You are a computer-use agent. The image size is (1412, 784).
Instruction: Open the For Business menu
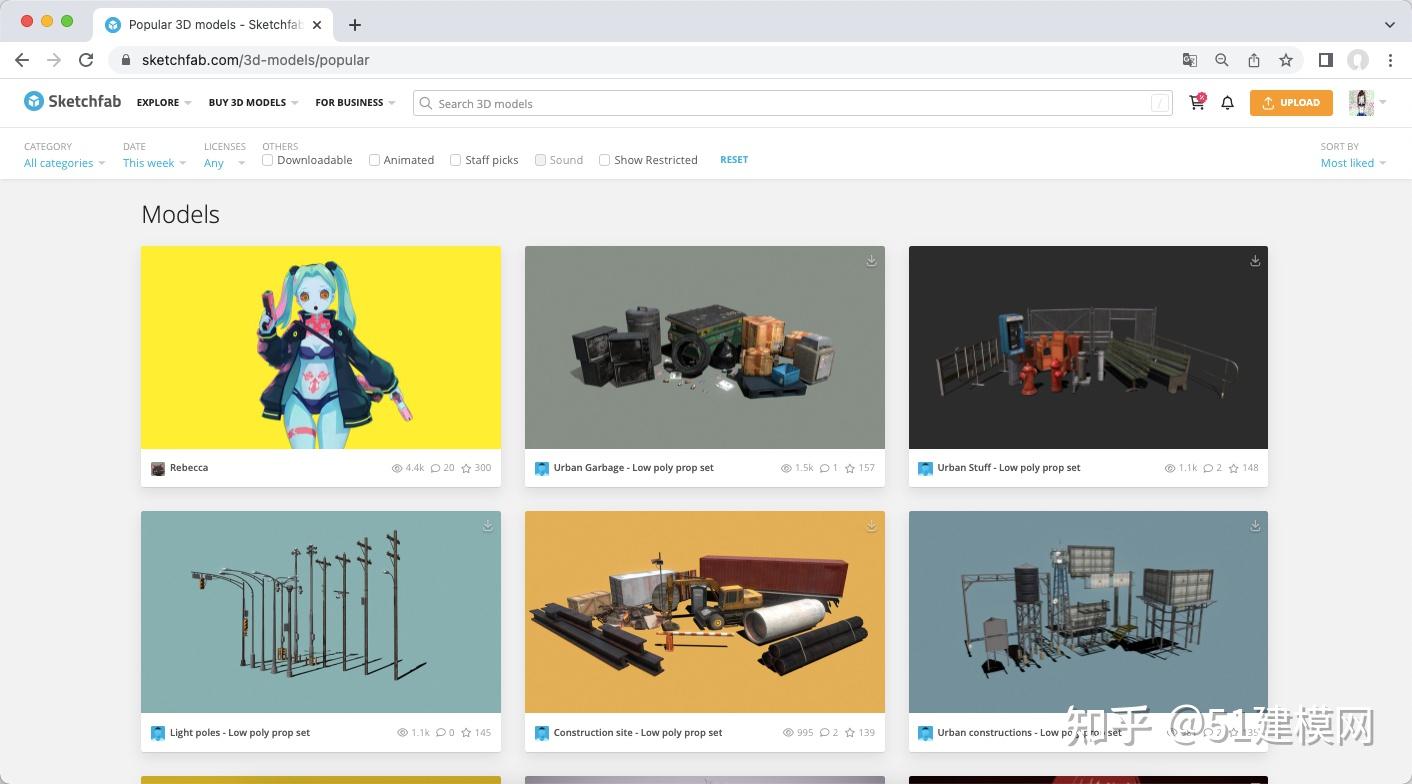[x=355, y=102]
